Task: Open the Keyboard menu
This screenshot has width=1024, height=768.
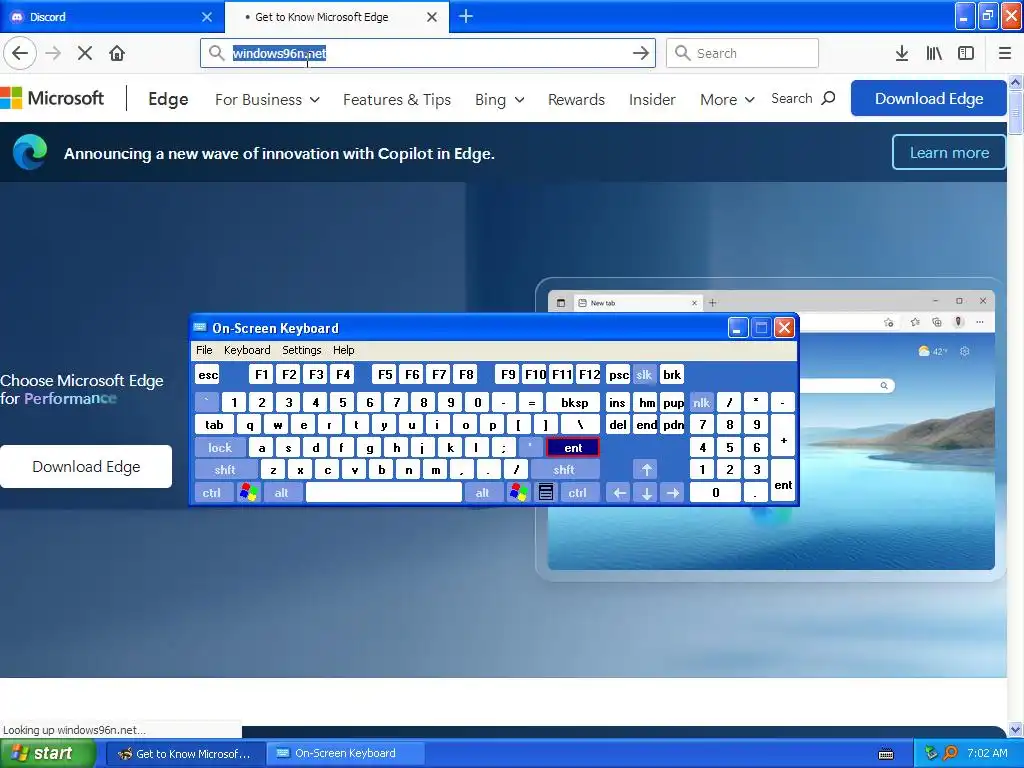Action: (247, 350)
